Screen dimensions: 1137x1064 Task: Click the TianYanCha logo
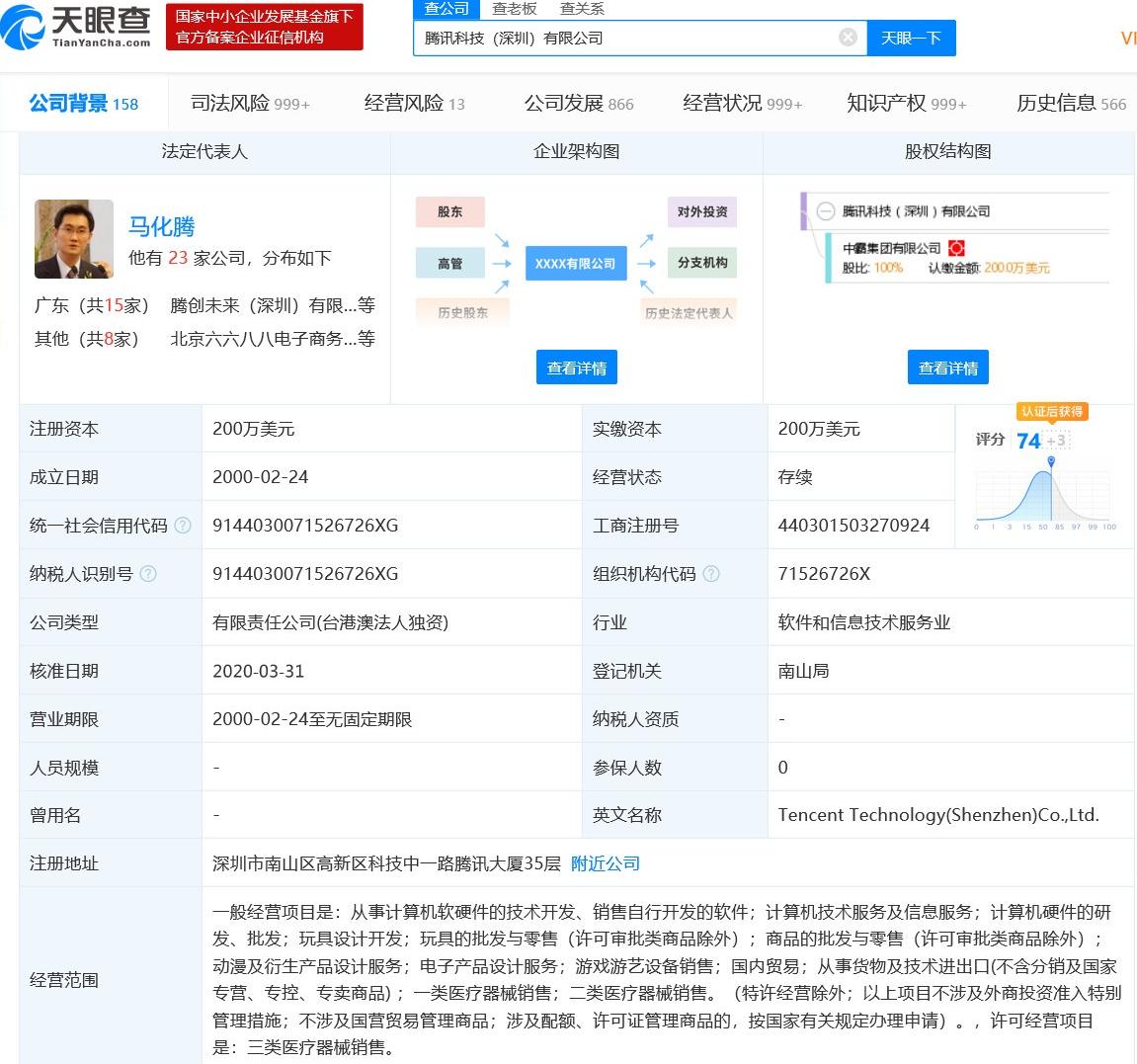tap(76, 27)
